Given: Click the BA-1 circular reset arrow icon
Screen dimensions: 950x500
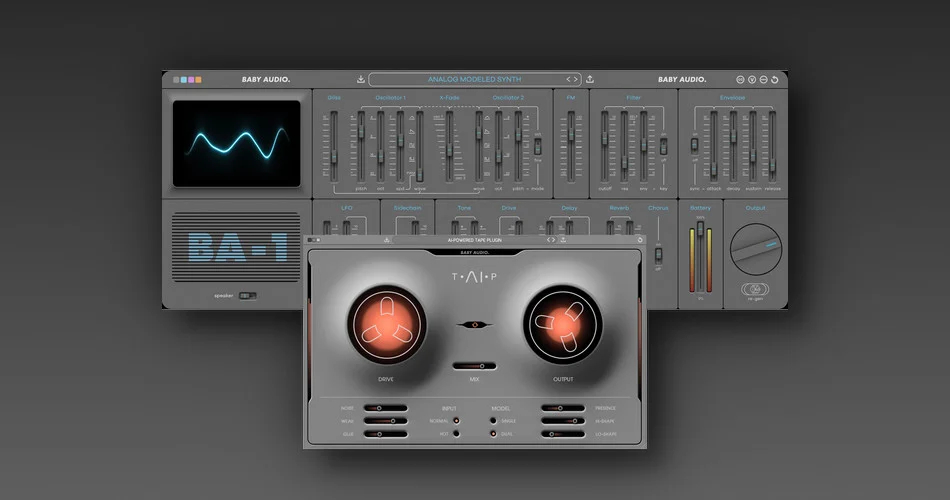Looking at the screenshot, I should pyautogui.click(x=774, y=79).
